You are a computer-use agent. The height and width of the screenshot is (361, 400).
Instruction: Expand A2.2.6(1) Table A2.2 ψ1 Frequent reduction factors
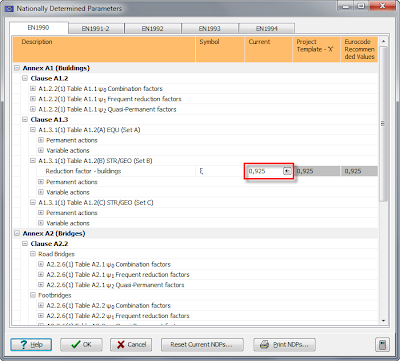[x=41, y=316]
